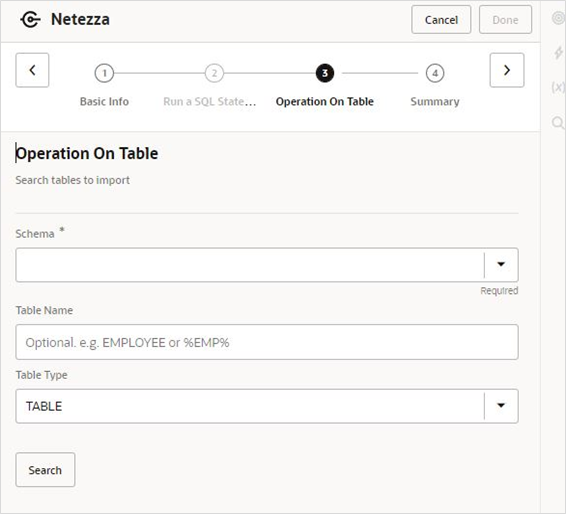Click the Netezza adapter logo icon
Viewport: 566px width, 514px height.
tap(30, 19)
